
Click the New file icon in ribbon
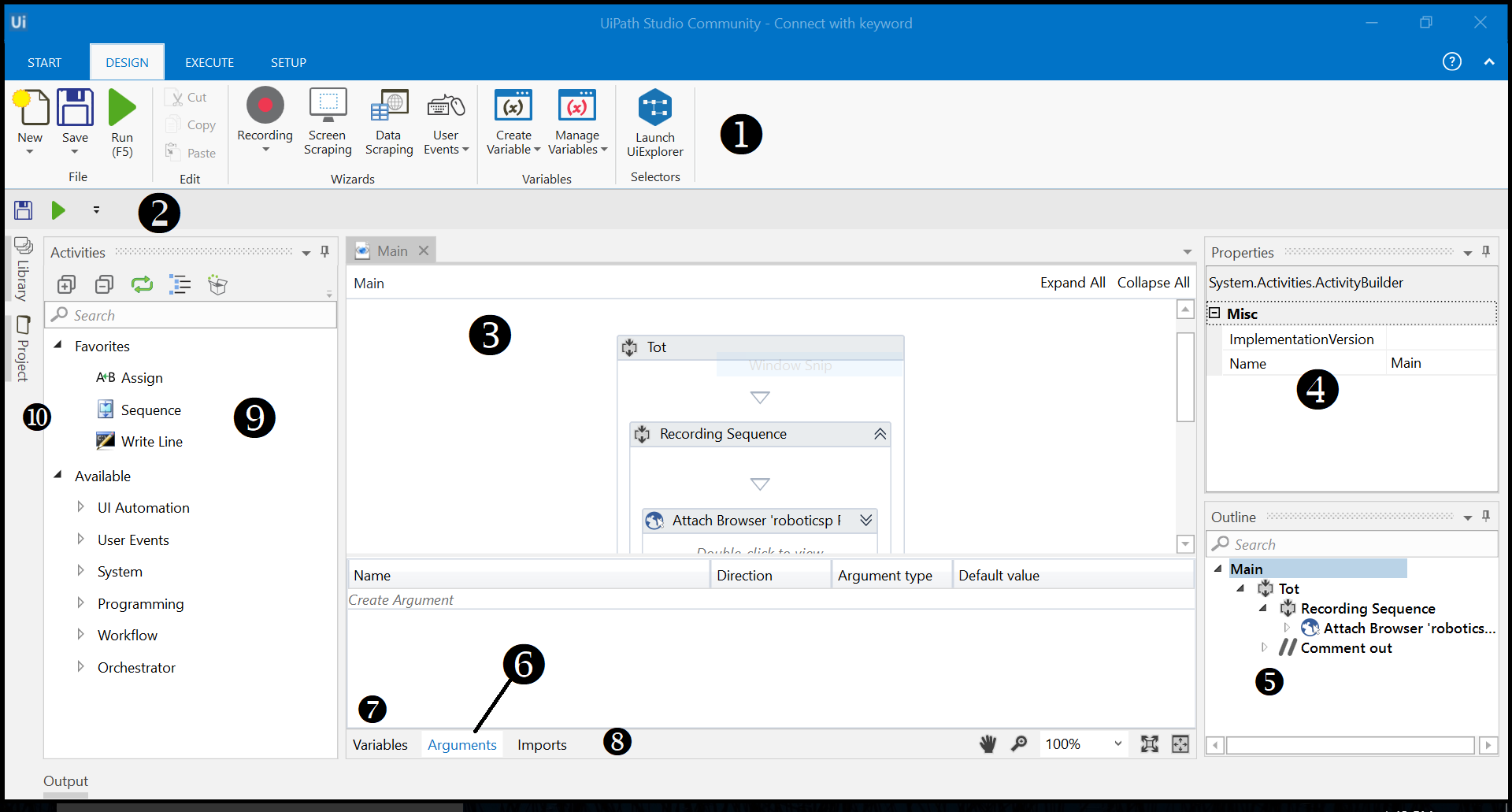click(31, 108)
